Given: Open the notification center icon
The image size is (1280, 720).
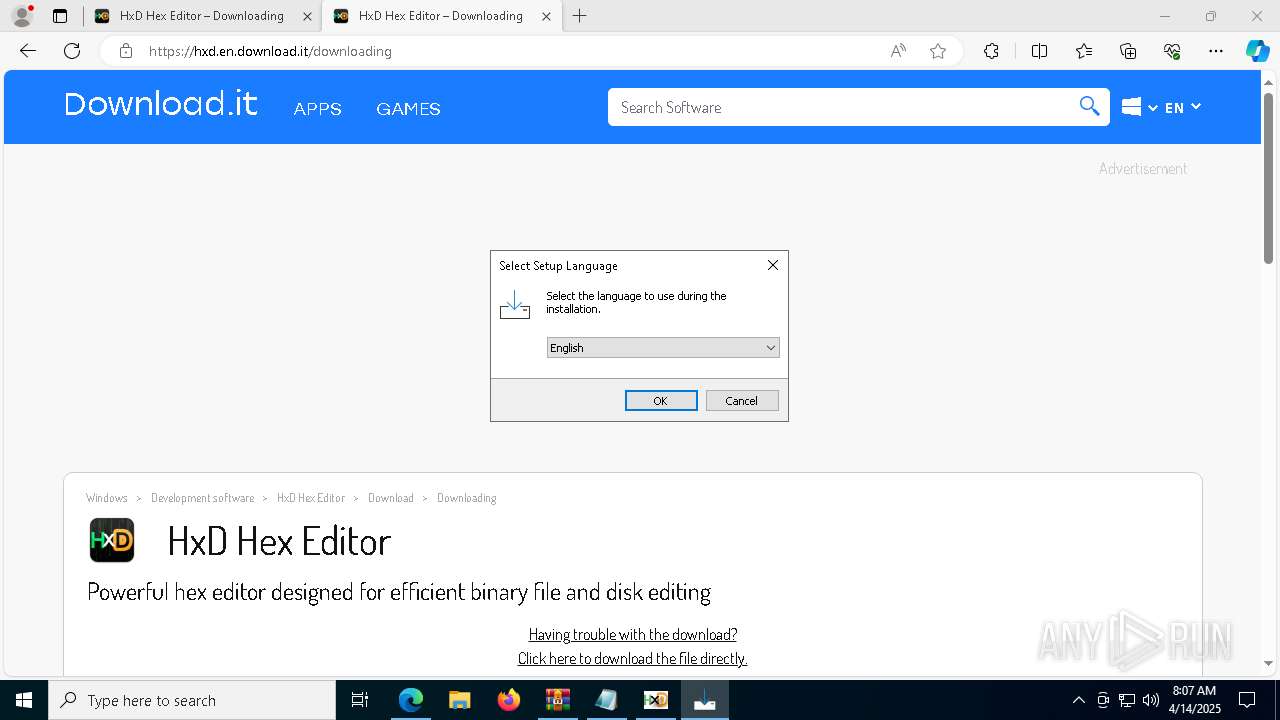Looking at the screenshot, I should 1247,700.
